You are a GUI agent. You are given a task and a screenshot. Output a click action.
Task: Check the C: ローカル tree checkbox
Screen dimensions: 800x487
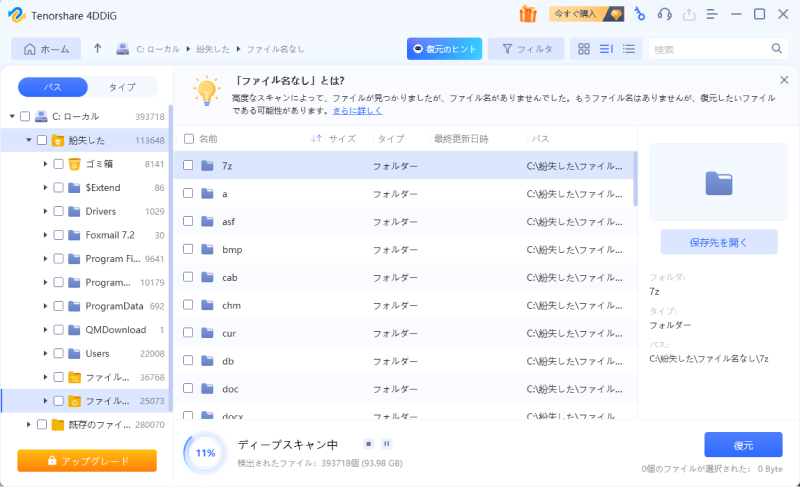coord(25,116)
